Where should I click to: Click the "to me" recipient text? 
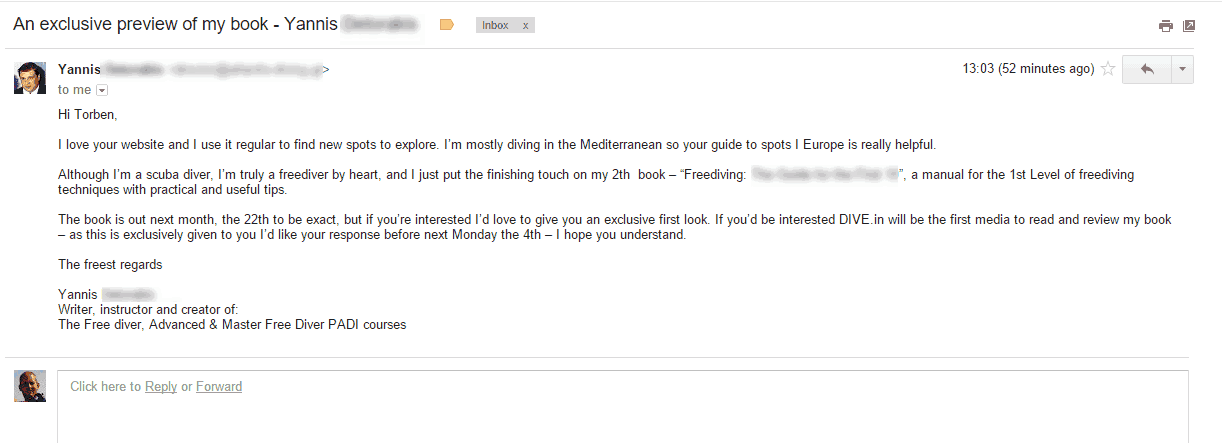[x=74, y=90]
